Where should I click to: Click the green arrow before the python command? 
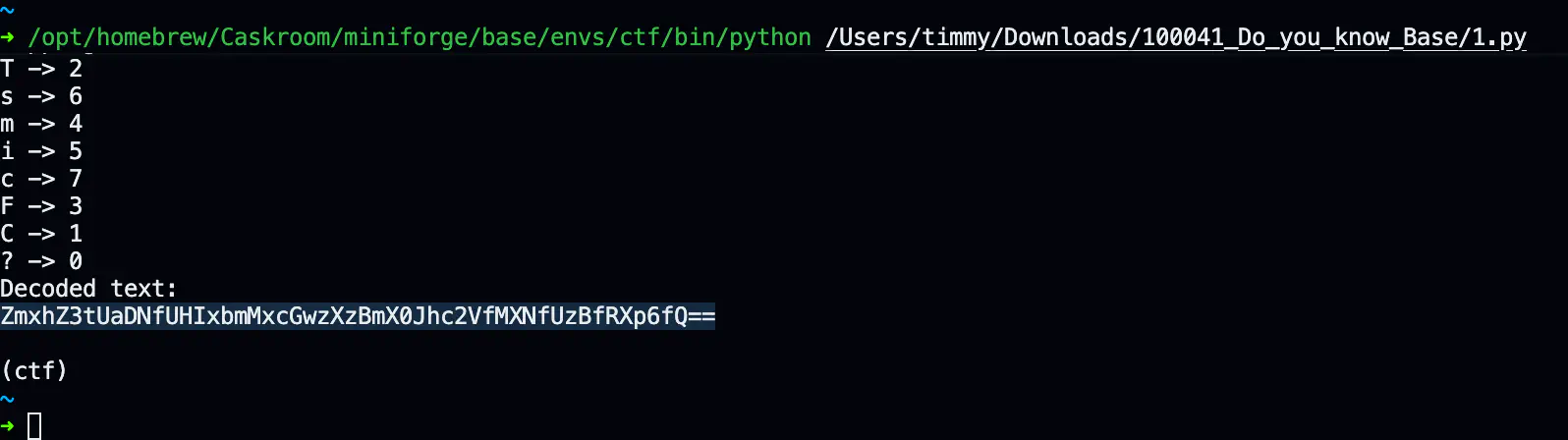point(8,37)
